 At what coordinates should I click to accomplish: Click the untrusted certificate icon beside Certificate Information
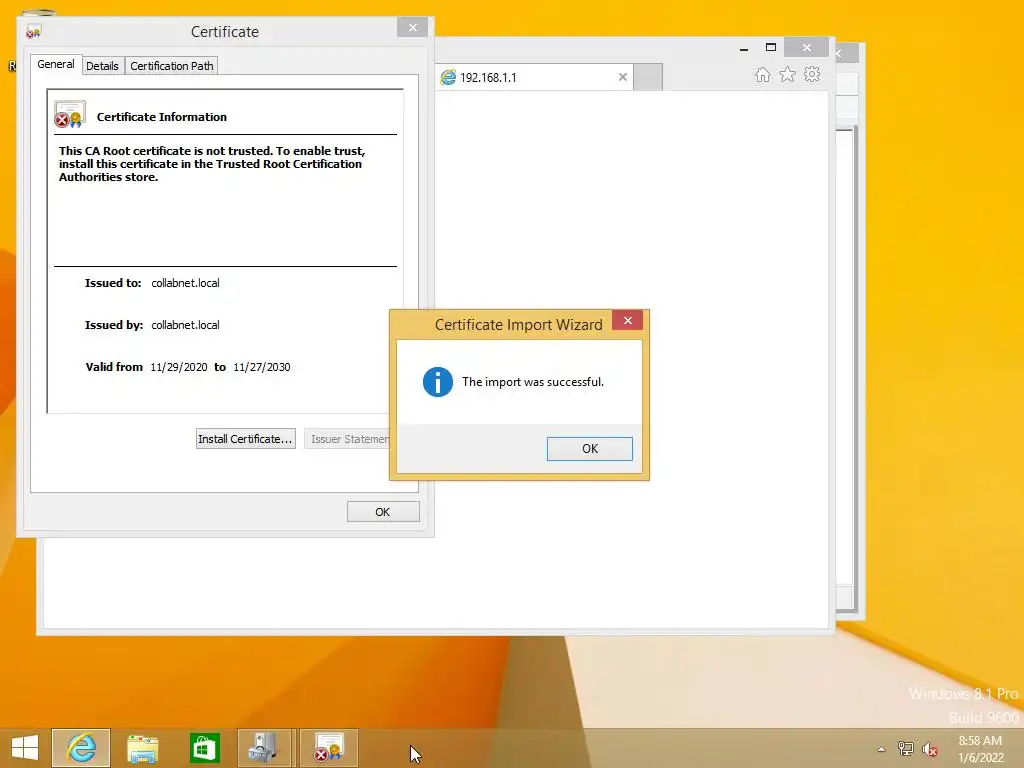(x=70, y=114)
